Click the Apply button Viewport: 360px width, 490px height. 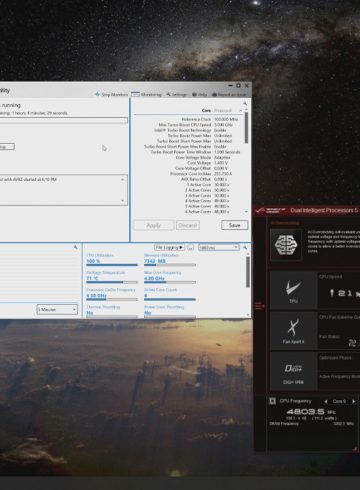(x=154, y=225)
